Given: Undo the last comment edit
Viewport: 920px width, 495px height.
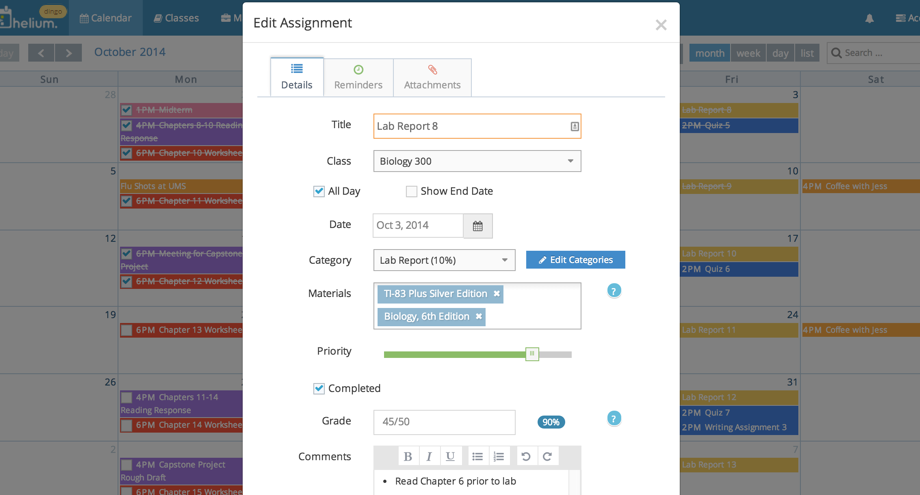Looking at the screenshot, I should (526, 456).
